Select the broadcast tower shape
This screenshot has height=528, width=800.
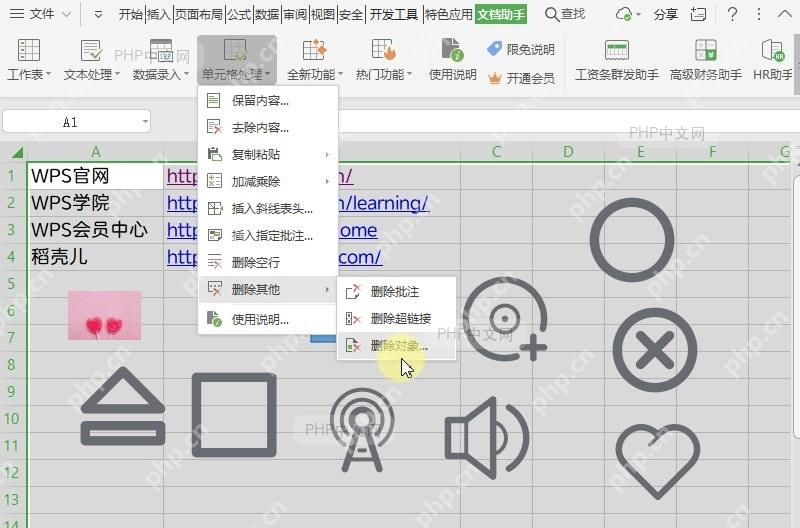pos(362,430)
